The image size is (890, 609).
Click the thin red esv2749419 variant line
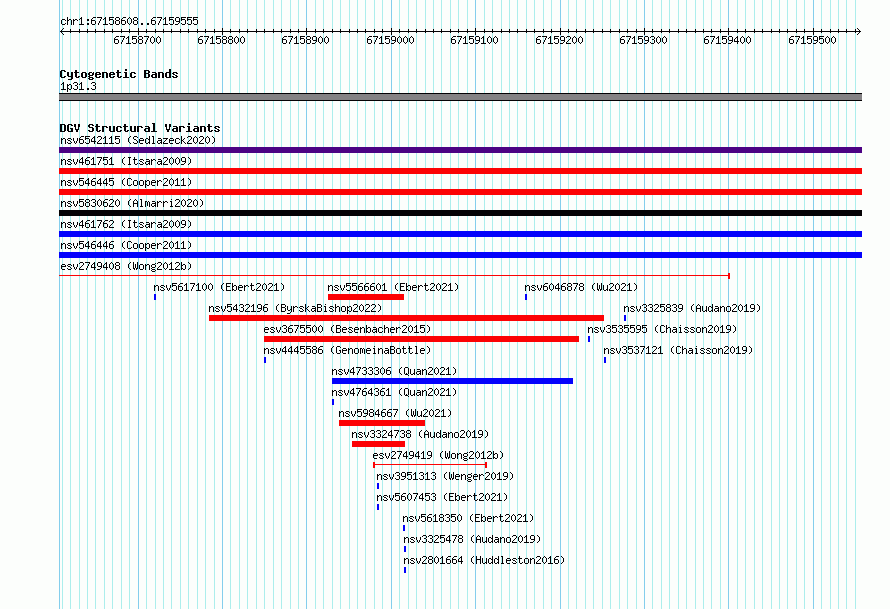430,465
